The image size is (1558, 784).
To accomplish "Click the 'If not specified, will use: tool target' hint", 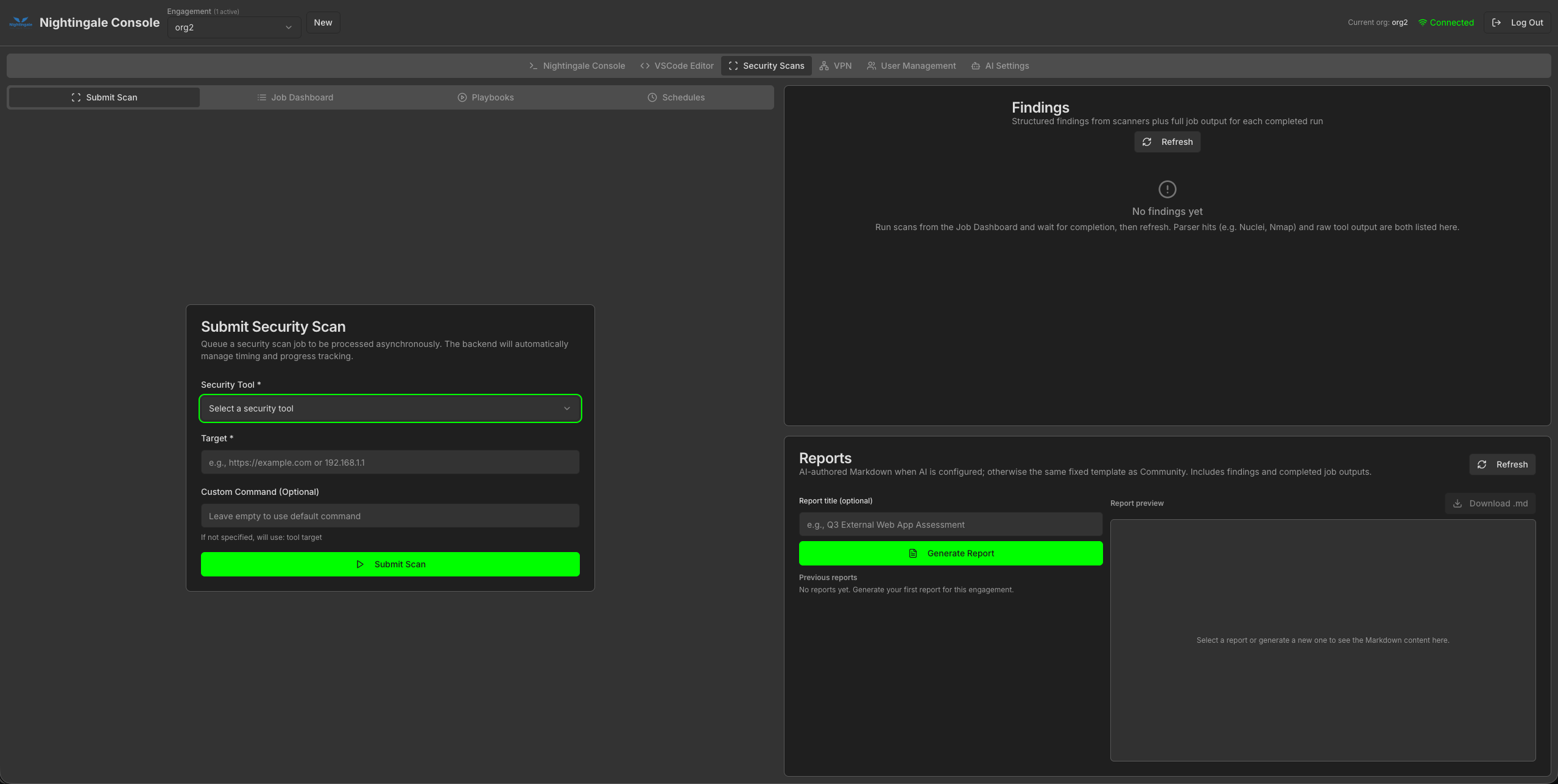I will (261, 537).
